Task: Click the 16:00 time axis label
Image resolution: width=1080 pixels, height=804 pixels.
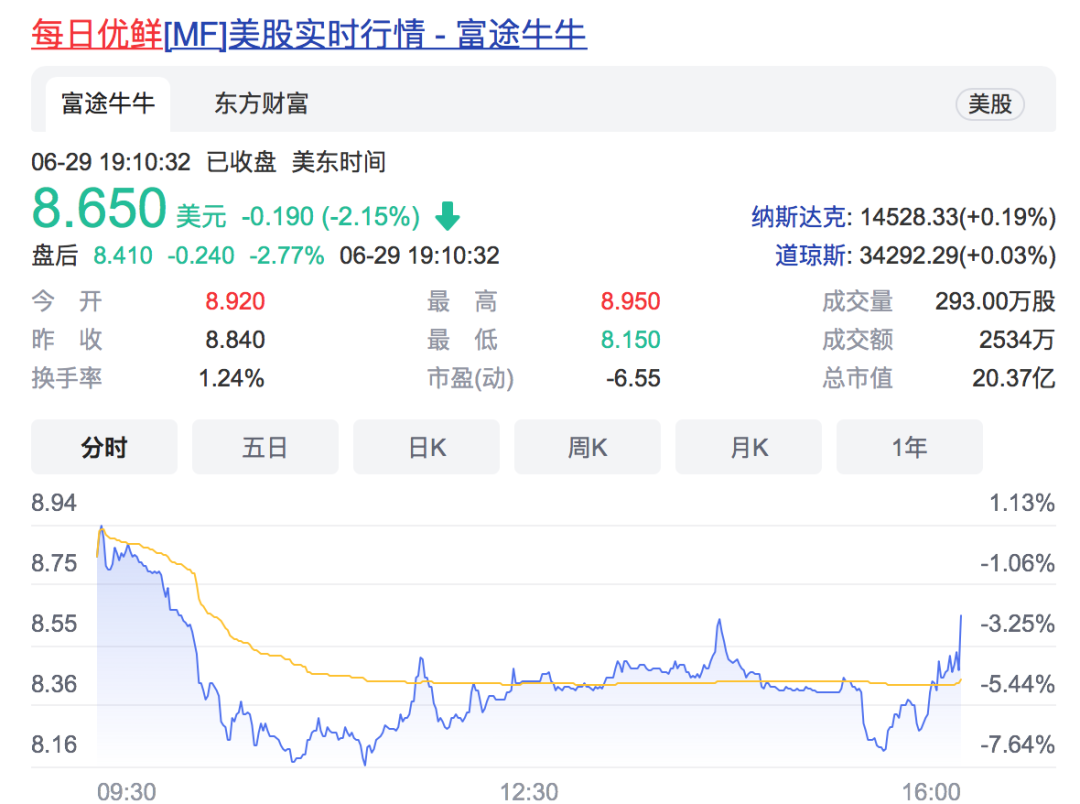Action: (x=931, y=792)
